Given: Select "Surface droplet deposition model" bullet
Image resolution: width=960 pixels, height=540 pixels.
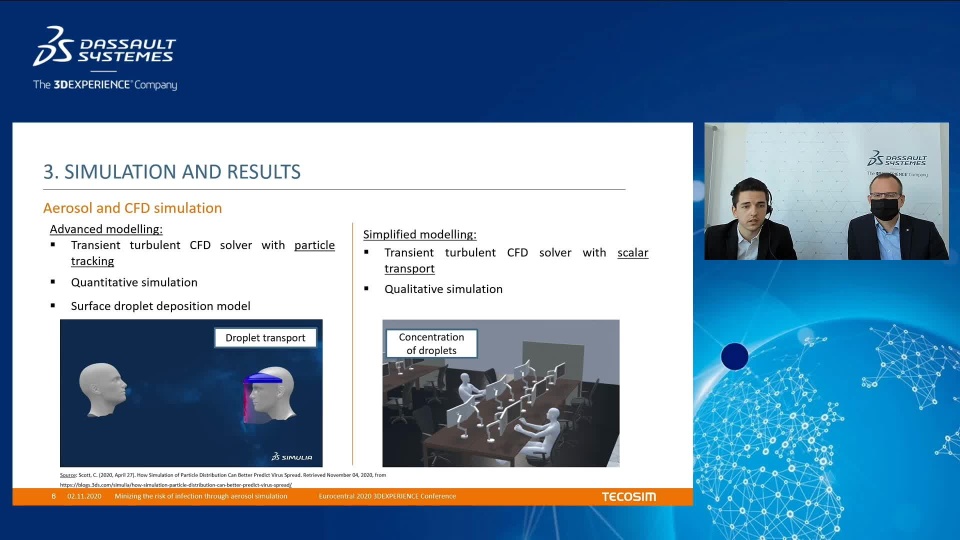Looking at the screenshot, I should pyautogui.click(x=160, y=306).
